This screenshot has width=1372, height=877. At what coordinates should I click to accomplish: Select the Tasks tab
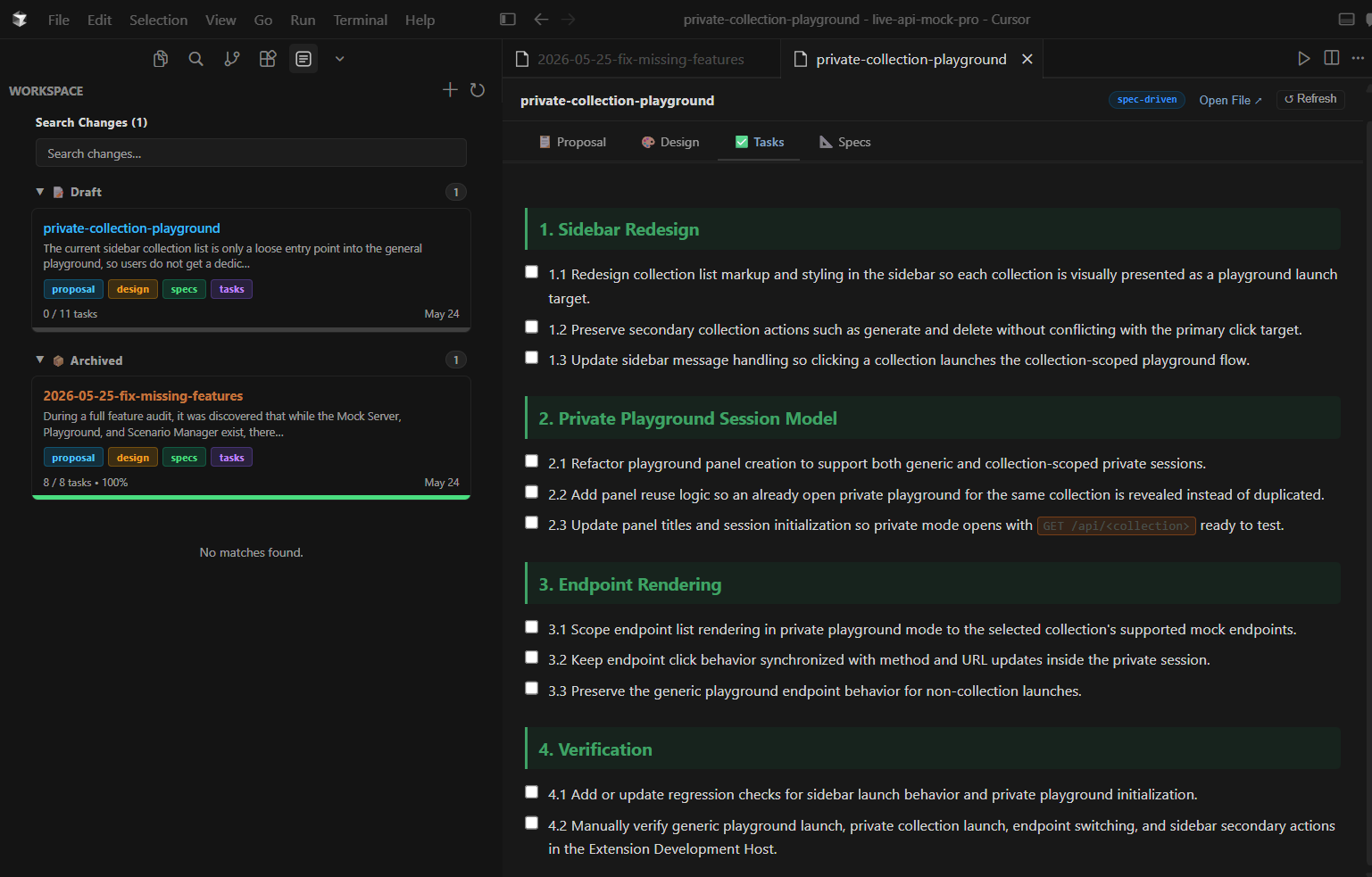pos(760,142)
